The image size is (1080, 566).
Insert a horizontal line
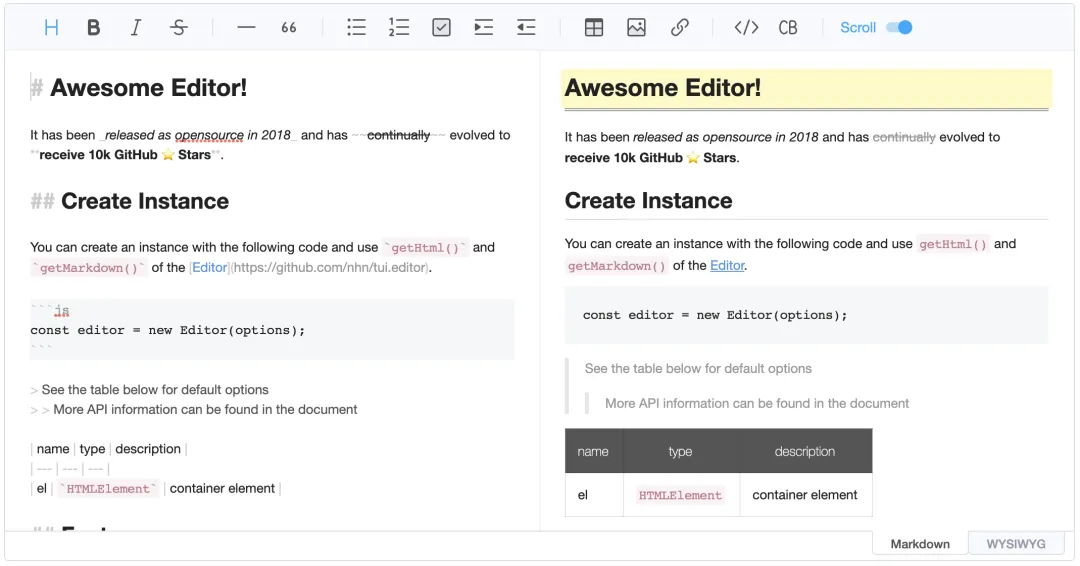click(246, 28)
